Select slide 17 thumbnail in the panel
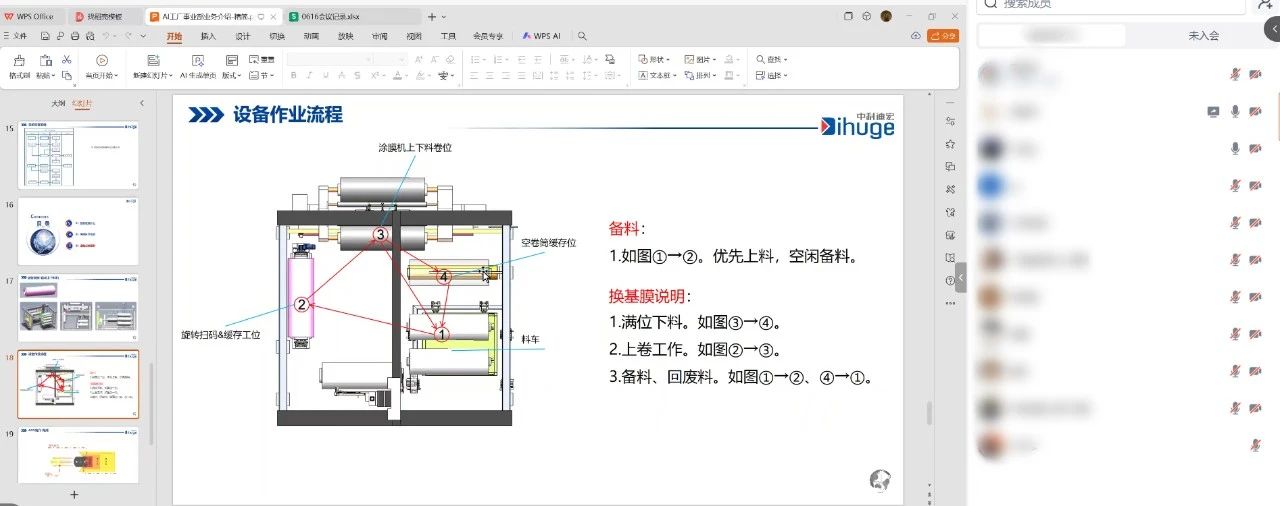The image size is (1280, 506). [x=78, y=307]
